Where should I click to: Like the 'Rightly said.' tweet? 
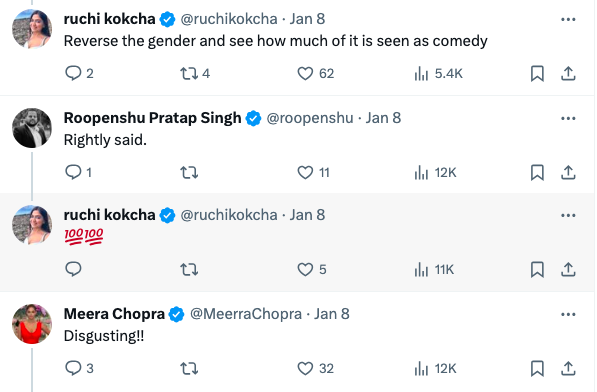point(305,172)
